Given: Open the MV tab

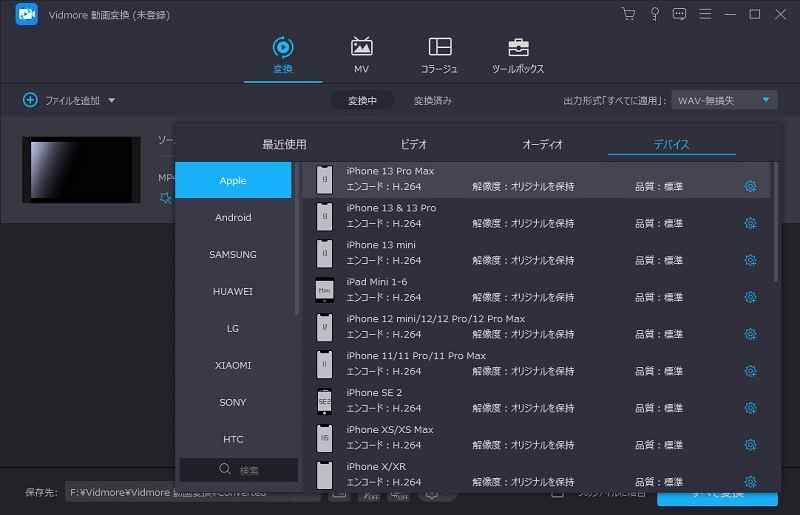Looking at the screenshot, I should coord(361,55).
